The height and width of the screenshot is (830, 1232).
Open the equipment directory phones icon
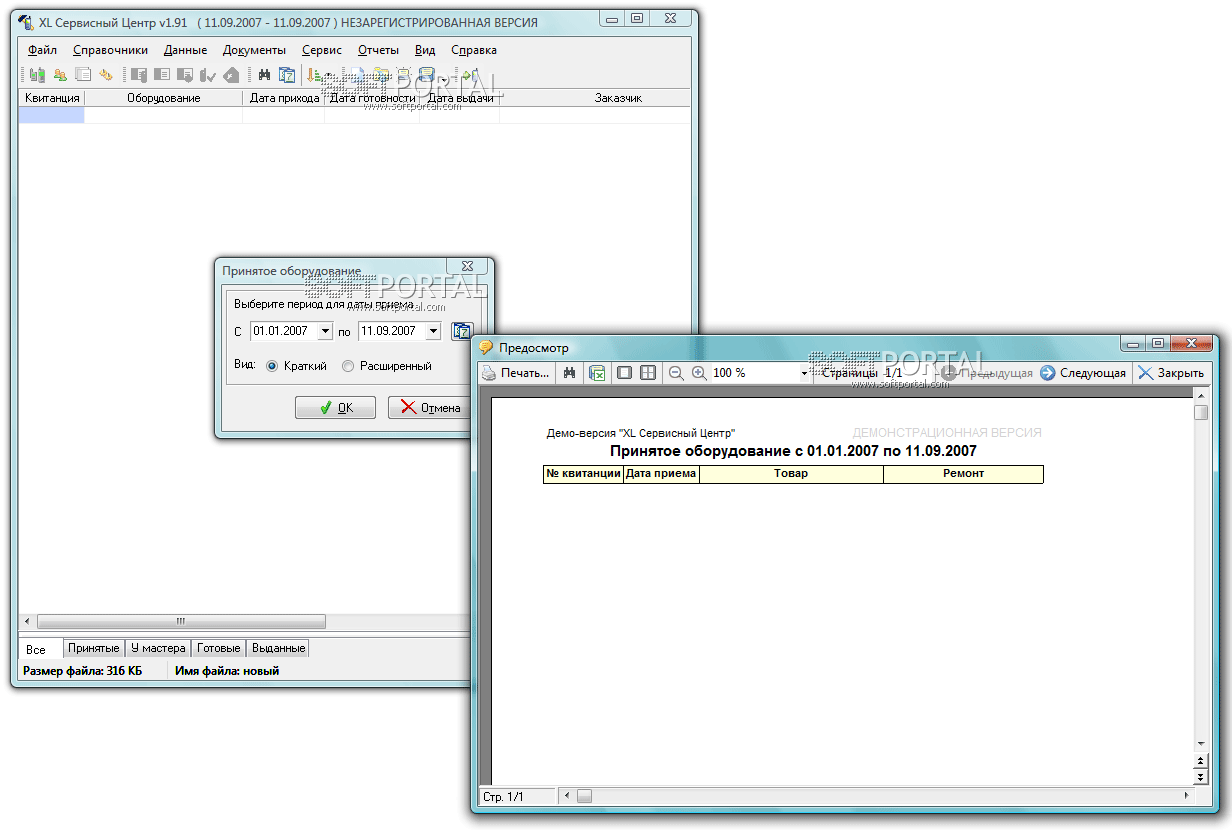click(x=37, y=74)
